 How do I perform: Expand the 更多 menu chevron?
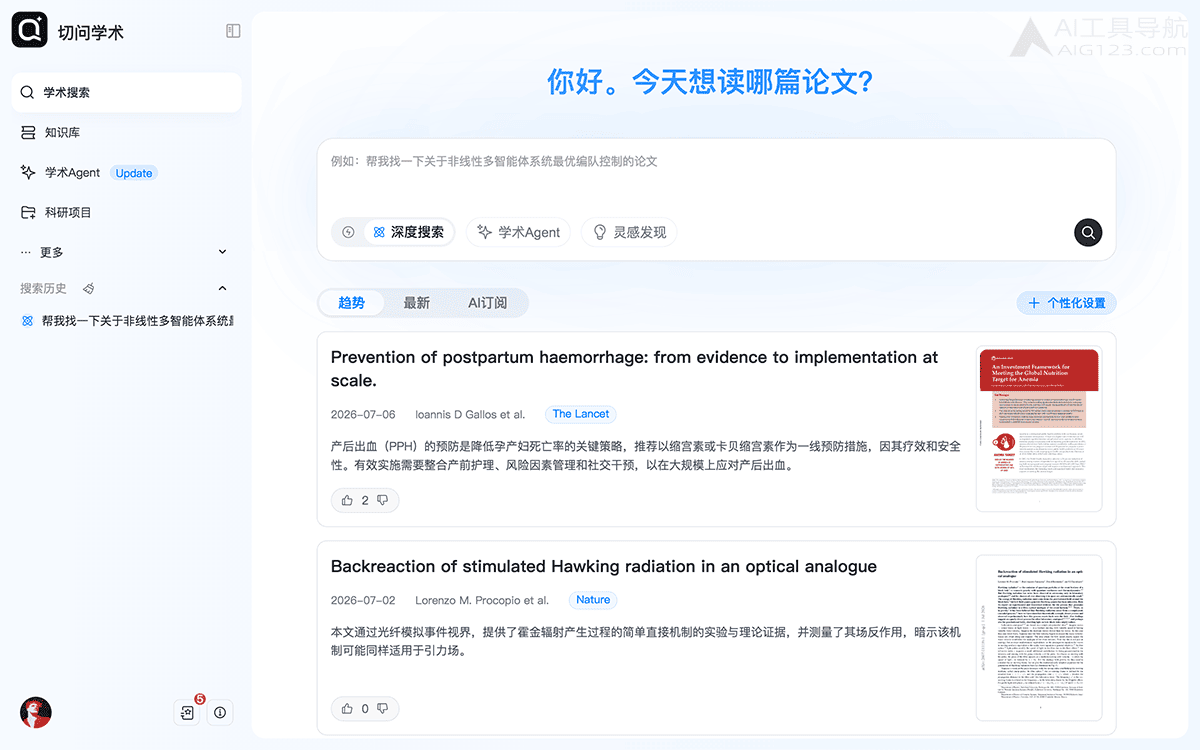point(222,252)
